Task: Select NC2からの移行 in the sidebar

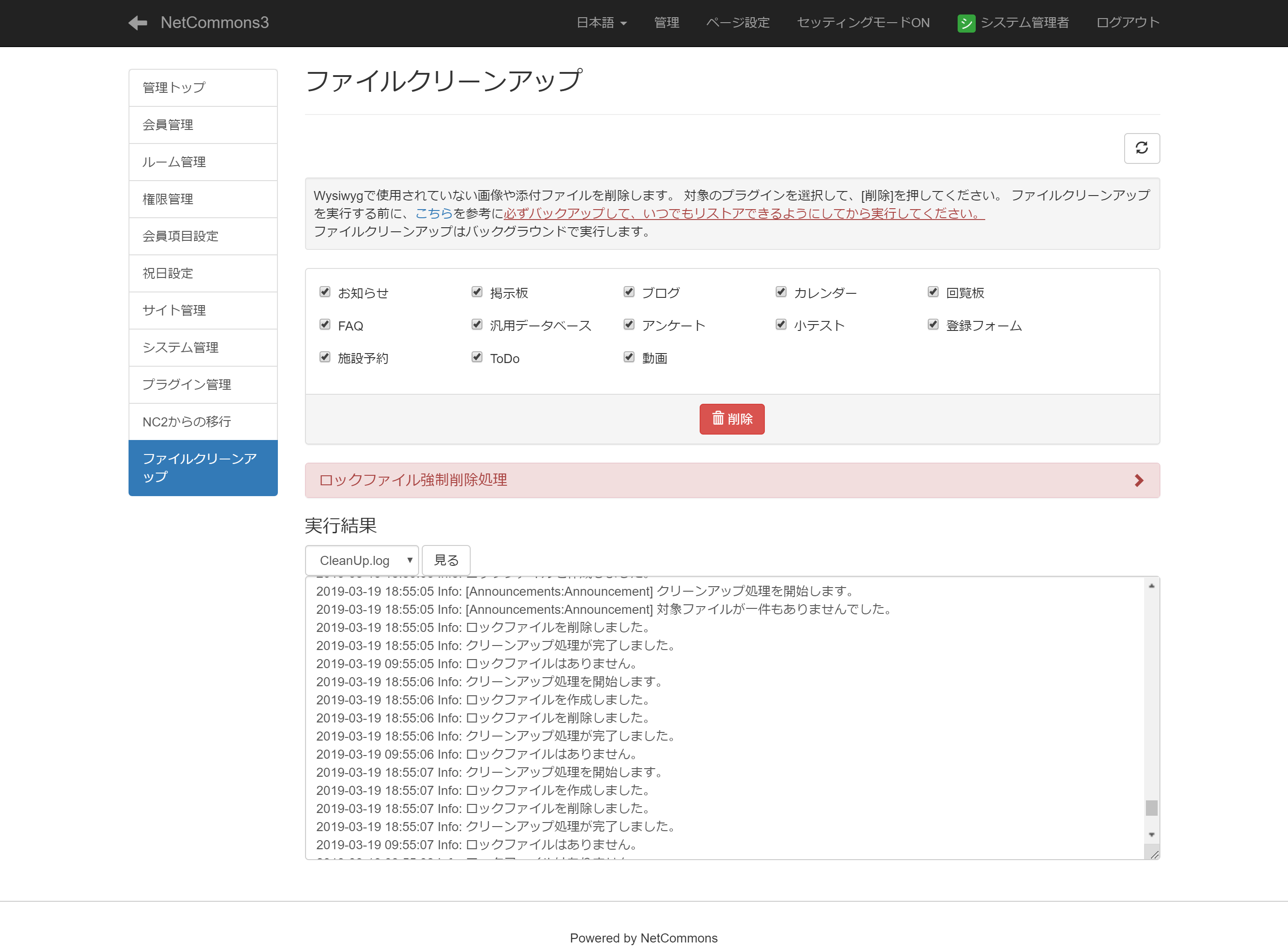Action: [203, 422]
